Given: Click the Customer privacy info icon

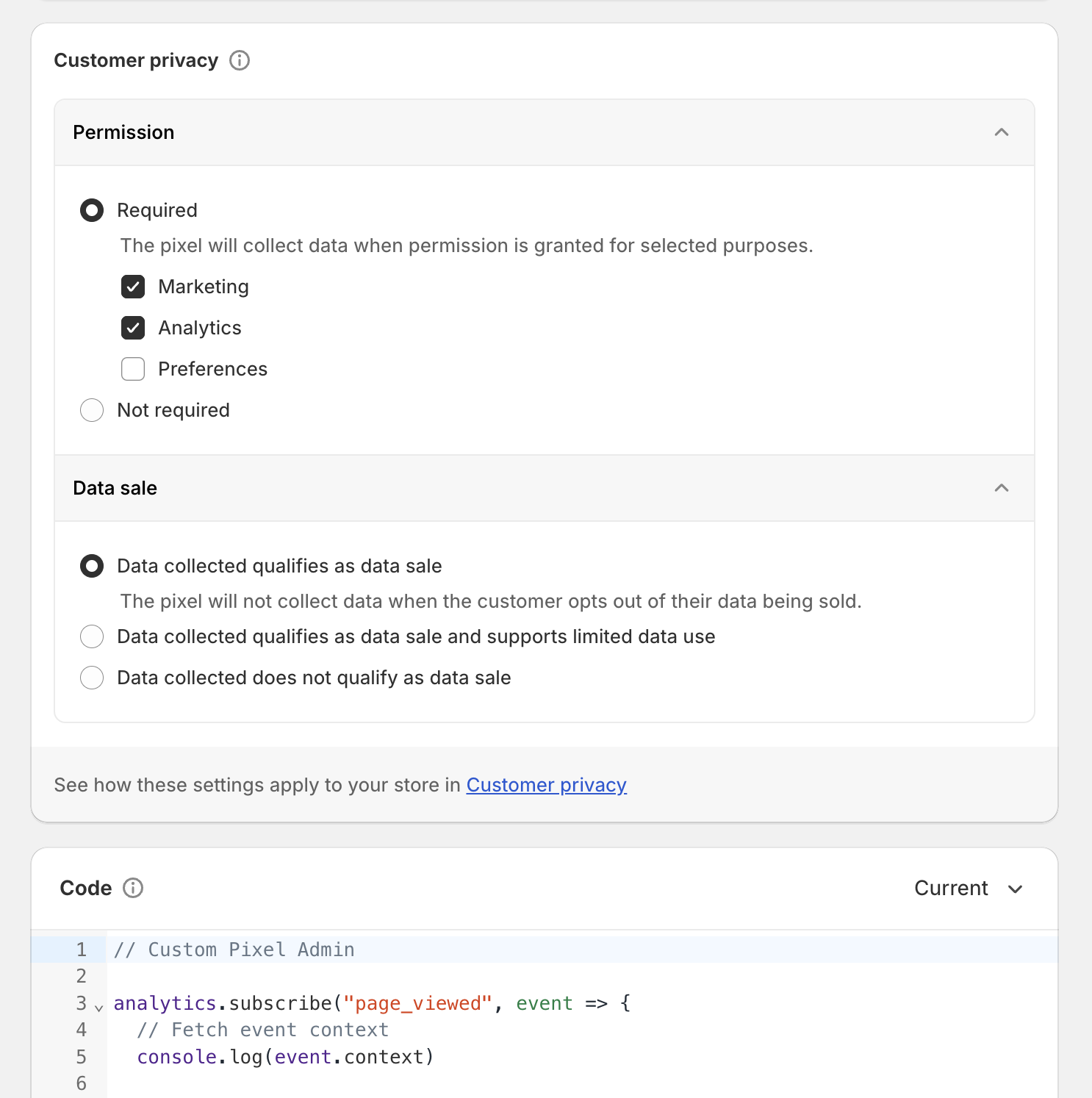Looking at the screenshot, I should coord(240,60).
